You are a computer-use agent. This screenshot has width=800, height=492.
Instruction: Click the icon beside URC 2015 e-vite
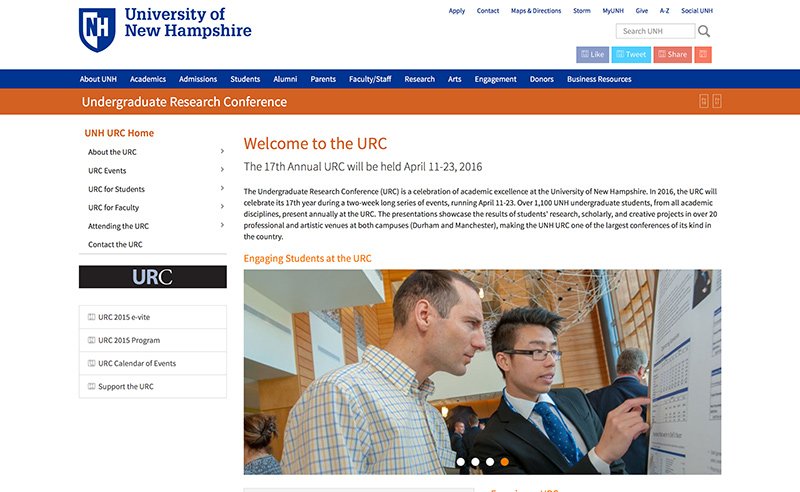tap(91, 317)
